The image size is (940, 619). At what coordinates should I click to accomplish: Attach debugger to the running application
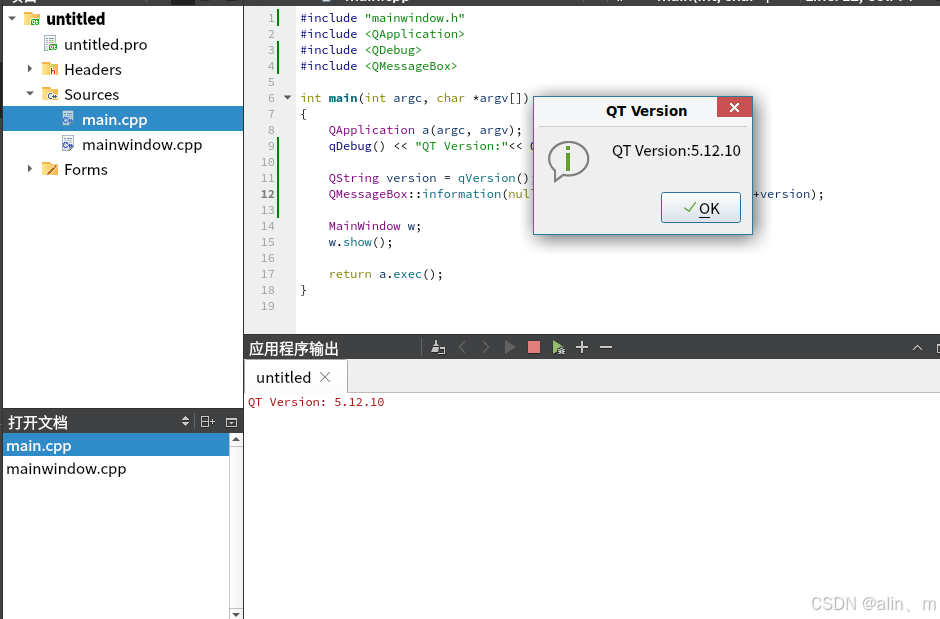click(558, 348)
